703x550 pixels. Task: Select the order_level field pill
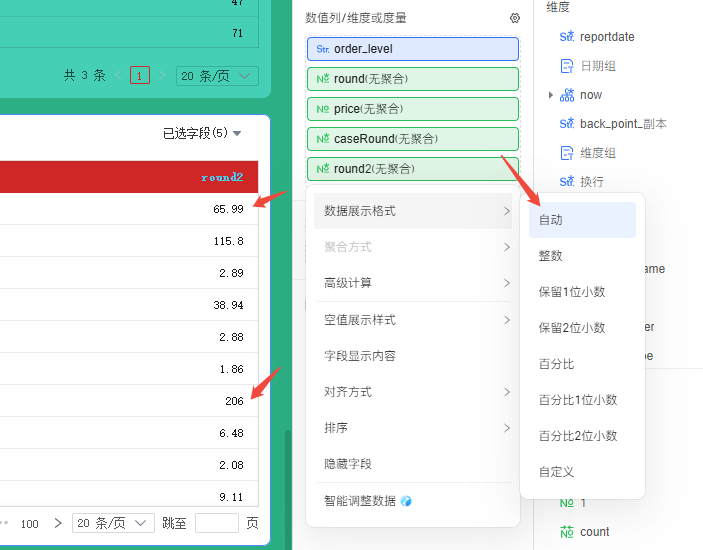click(x=413, y=49)
